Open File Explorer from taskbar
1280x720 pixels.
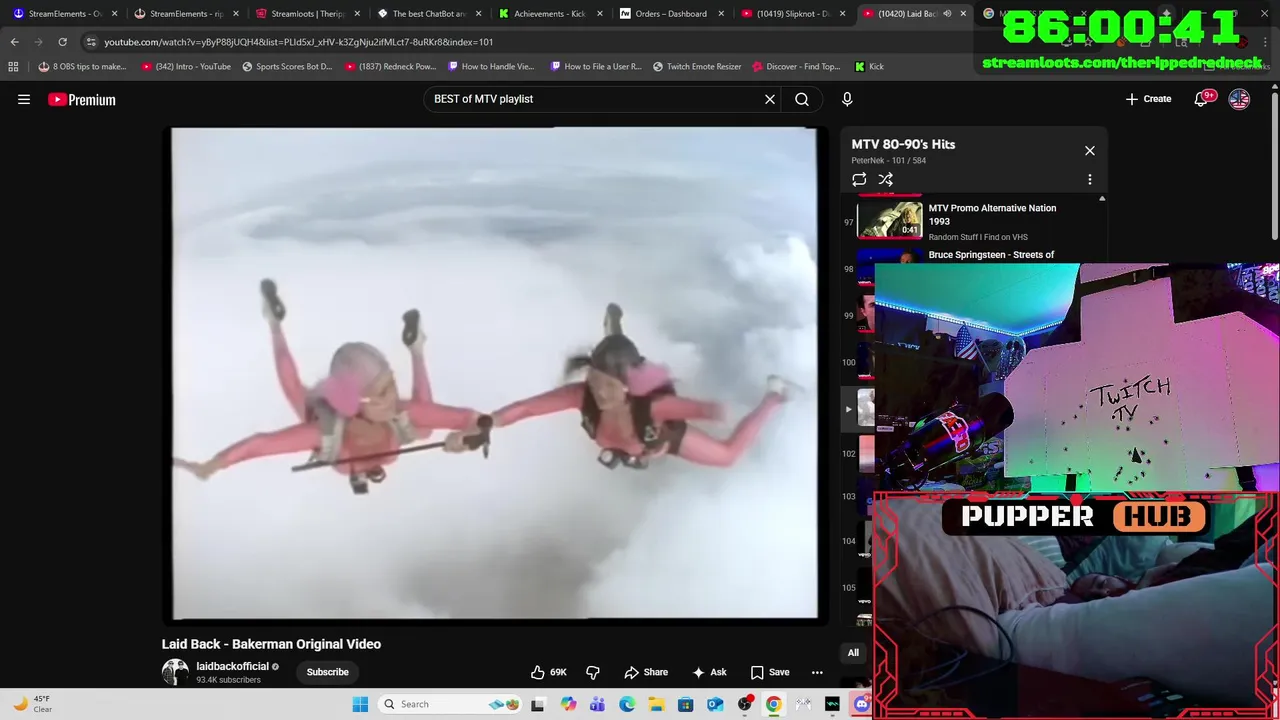656,704
